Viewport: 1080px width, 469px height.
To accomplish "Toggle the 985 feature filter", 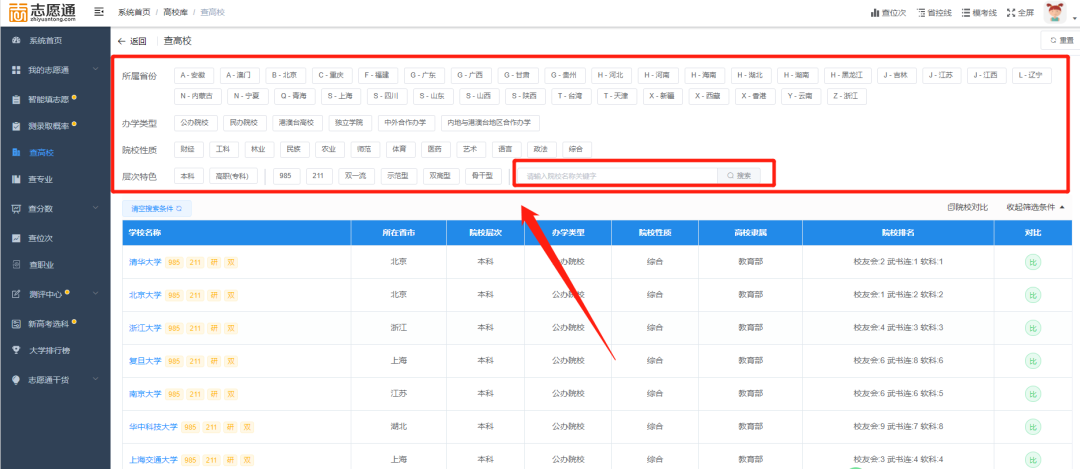I will point(285,176).
